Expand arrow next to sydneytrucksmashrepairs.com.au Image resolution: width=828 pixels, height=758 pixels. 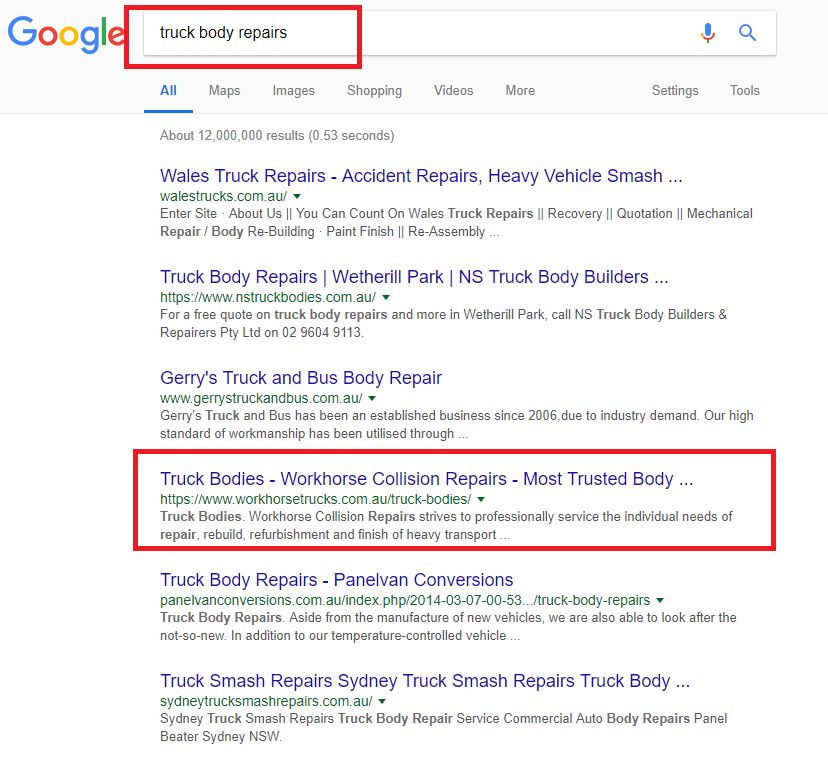pos(382,701)
